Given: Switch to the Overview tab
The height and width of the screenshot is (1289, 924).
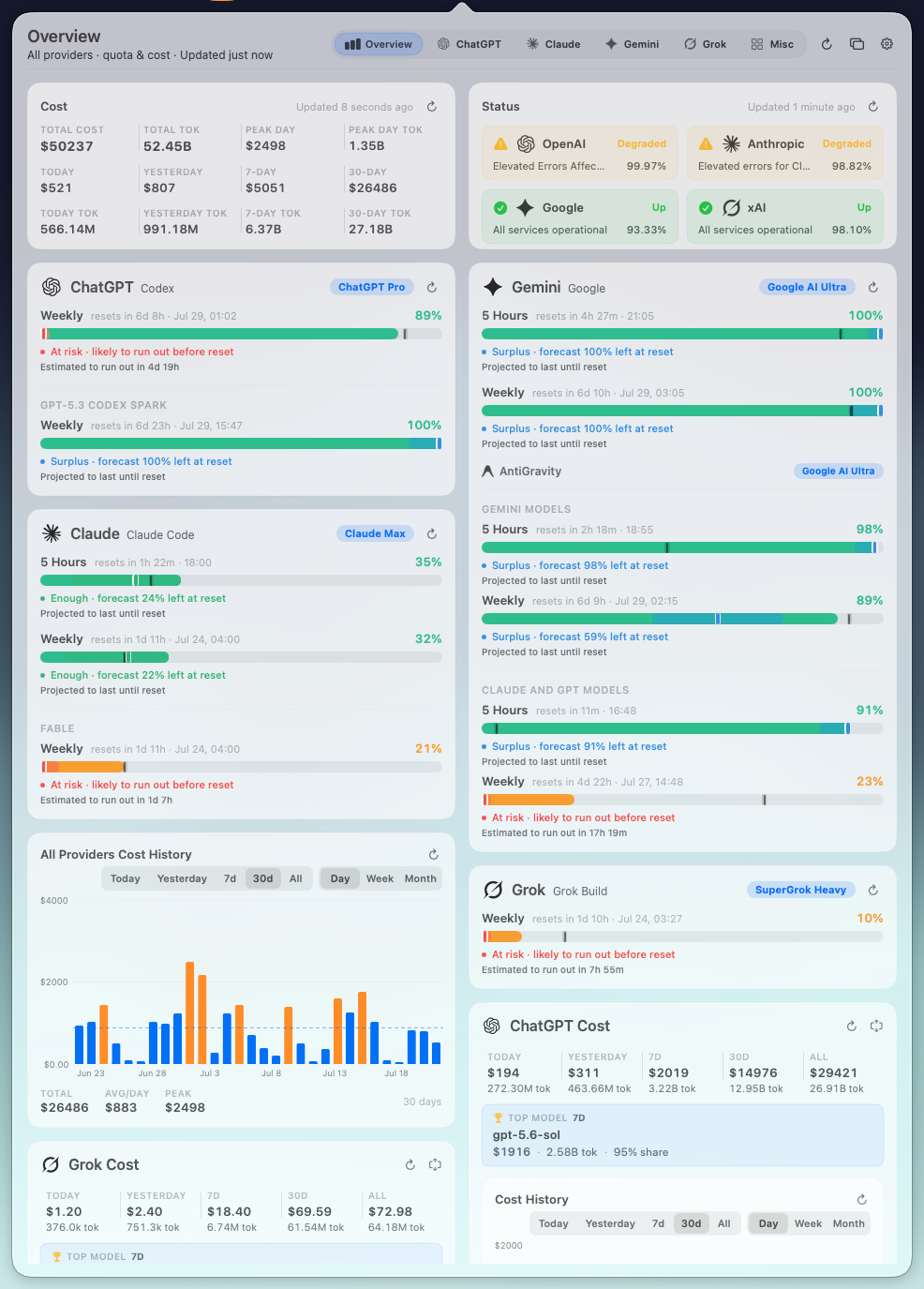Looking at the screenshot, I should point(379,44).
